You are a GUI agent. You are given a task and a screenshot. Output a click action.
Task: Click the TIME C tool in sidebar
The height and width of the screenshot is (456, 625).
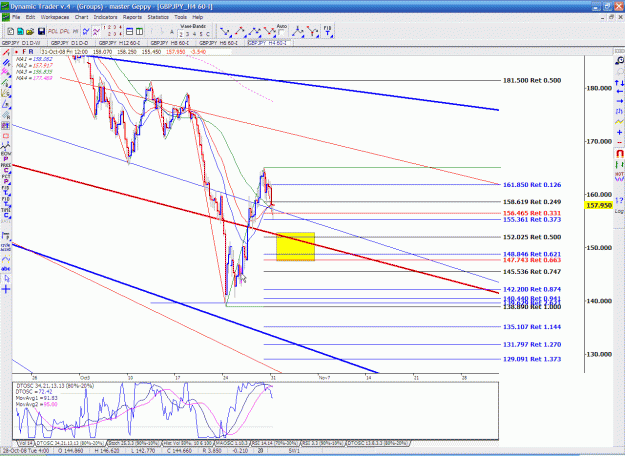click(x=6, y=213)
